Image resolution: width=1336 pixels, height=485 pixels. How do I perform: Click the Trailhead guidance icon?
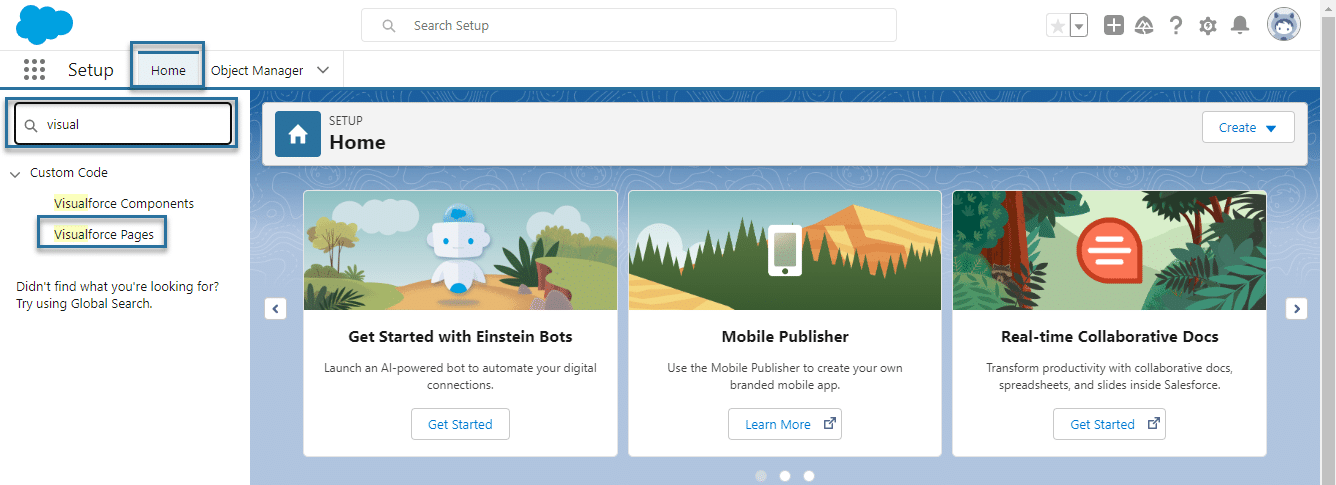click(x=1145, y=26)
